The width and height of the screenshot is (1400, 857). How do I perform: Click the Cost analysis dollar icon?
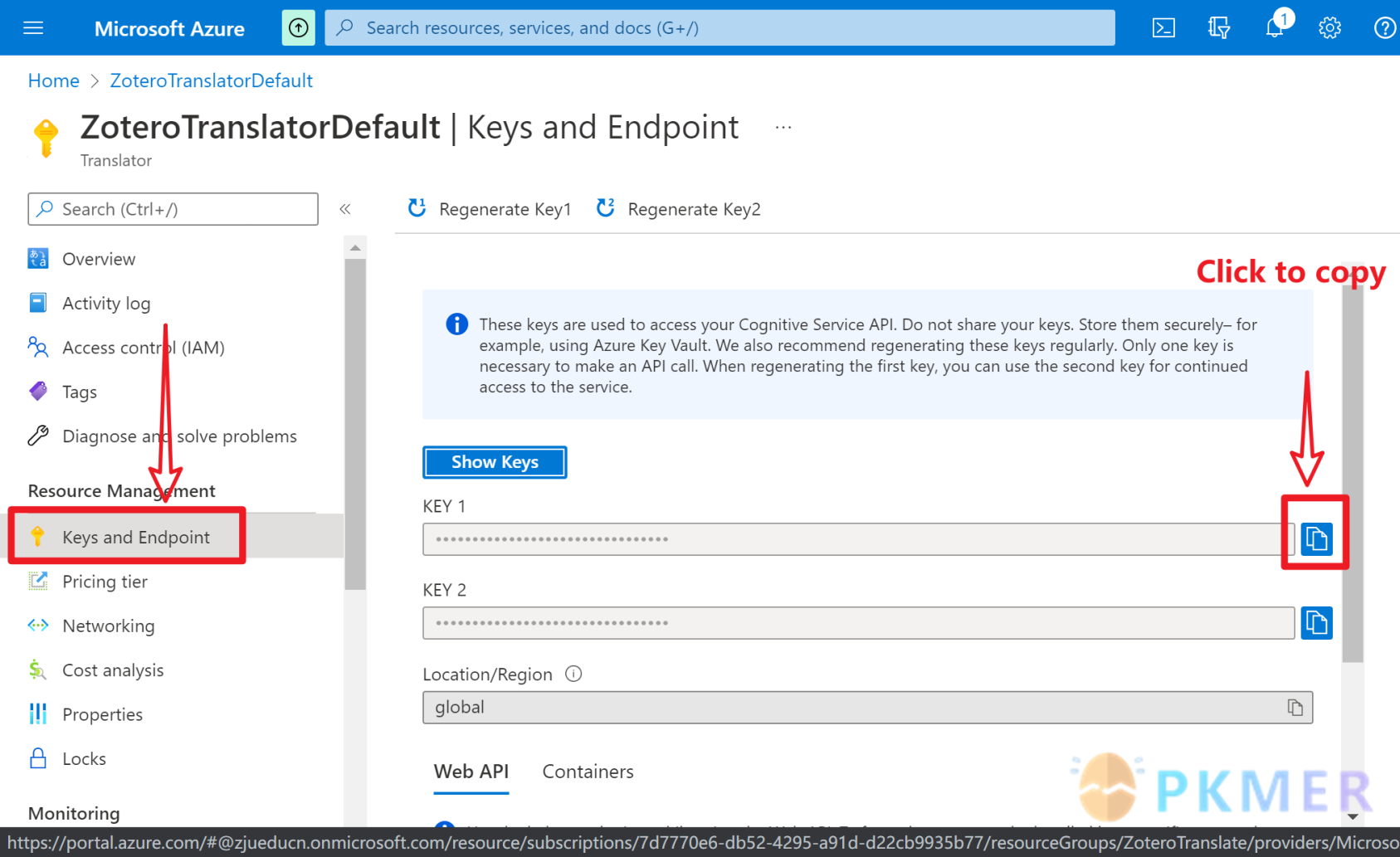[38, 670]
